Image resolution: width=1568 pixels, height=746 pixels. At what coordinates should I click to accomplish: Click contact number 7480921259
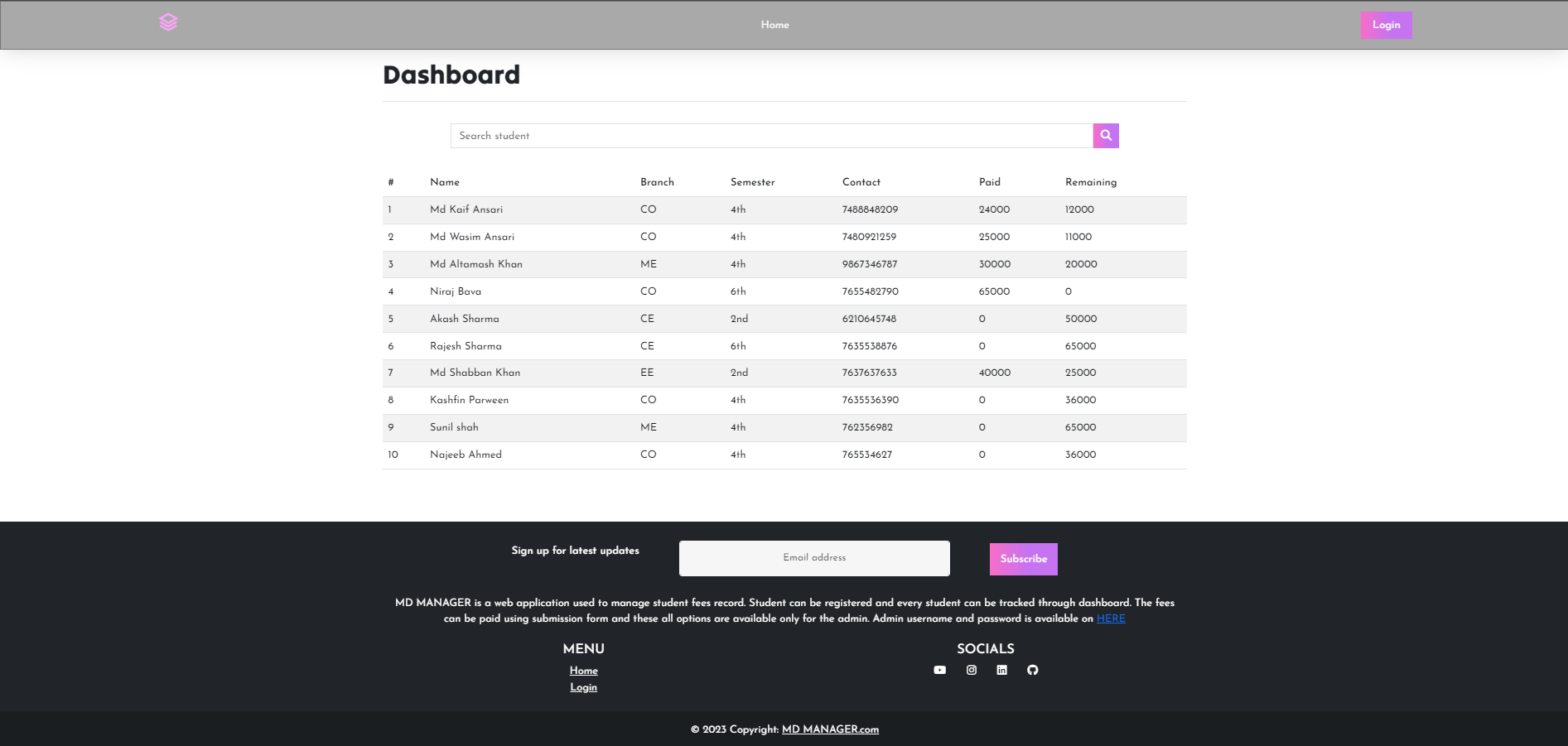pyautogui.click(x=869, y=237)
